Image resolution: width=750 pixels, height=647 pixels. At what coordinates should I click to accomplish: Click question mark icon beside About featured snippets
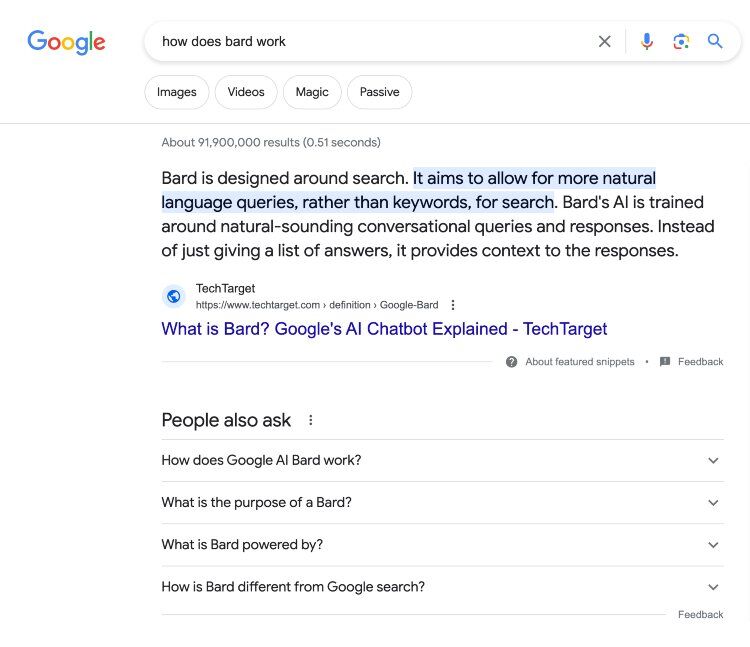point(511,362)
